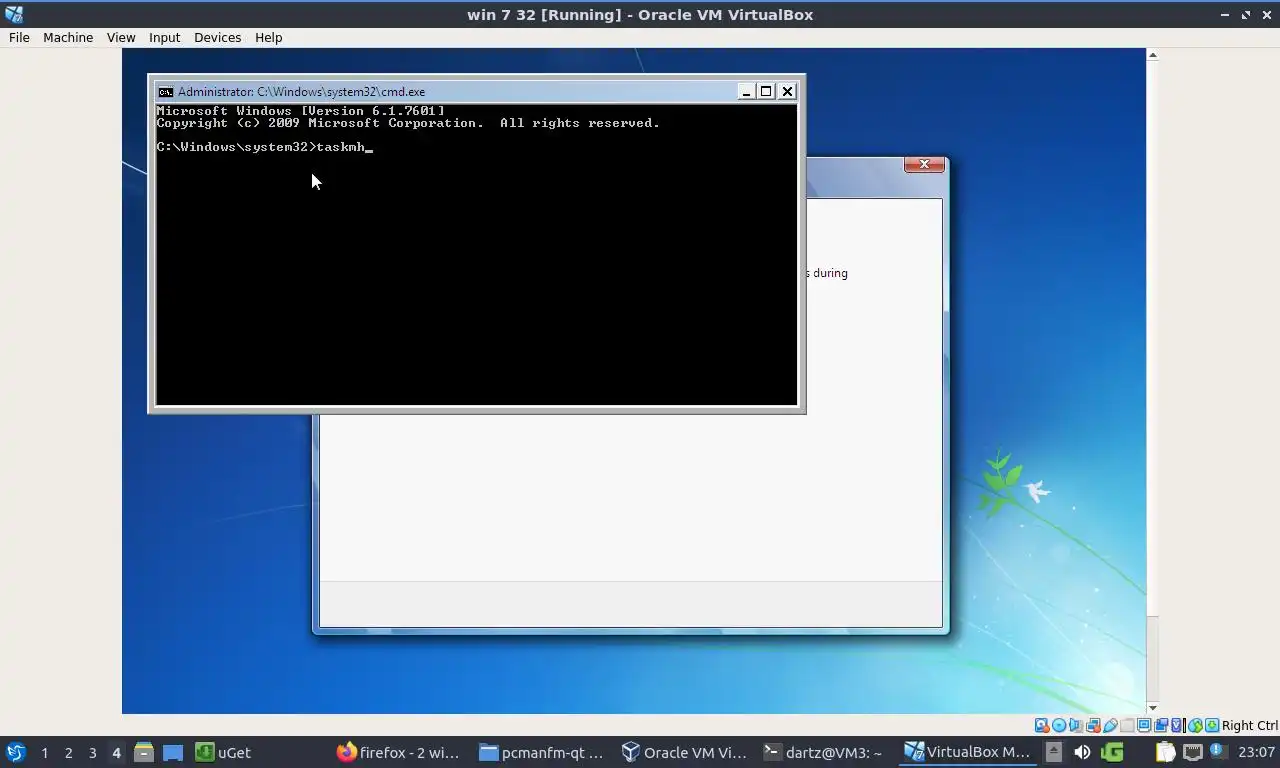Open the Machine menu

pos(68,37)
